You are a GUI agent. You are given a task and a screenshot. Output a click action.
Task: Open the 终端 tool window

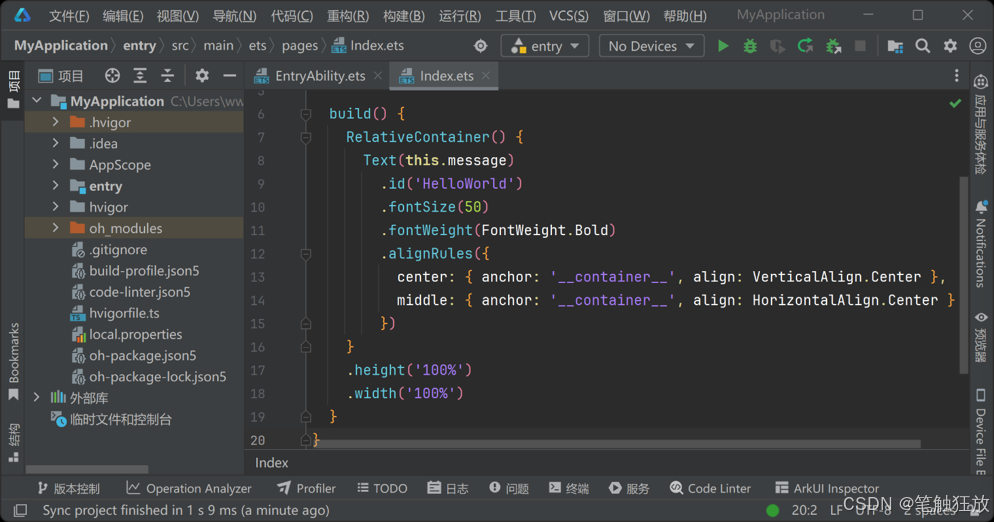coord(569,488)
